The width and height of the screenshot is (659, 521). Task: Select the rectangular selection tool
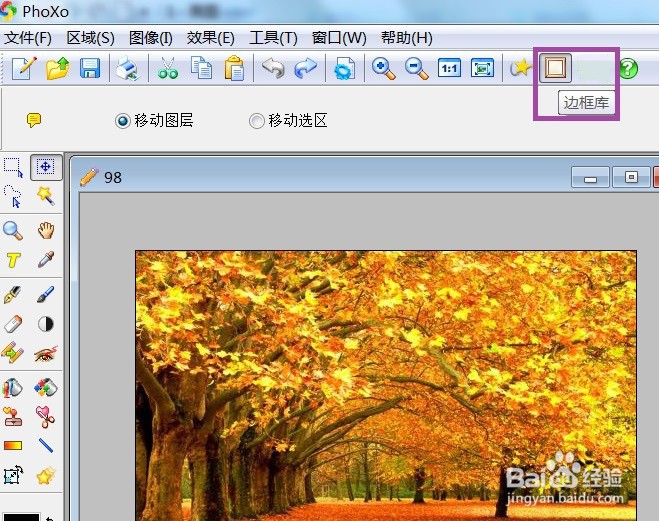(13, 167)
